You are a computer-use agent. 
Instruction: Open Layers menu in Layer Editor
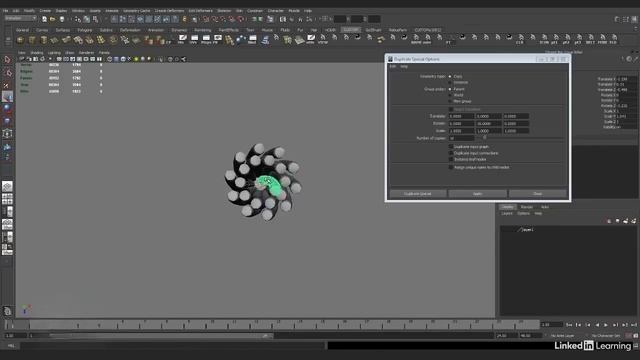pos(507,213)
